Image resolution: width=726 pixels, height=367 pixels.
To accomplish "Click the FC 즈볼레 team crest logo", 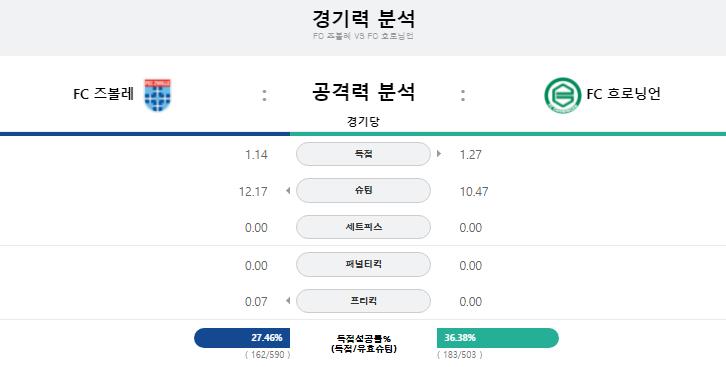I will (157, 95).
